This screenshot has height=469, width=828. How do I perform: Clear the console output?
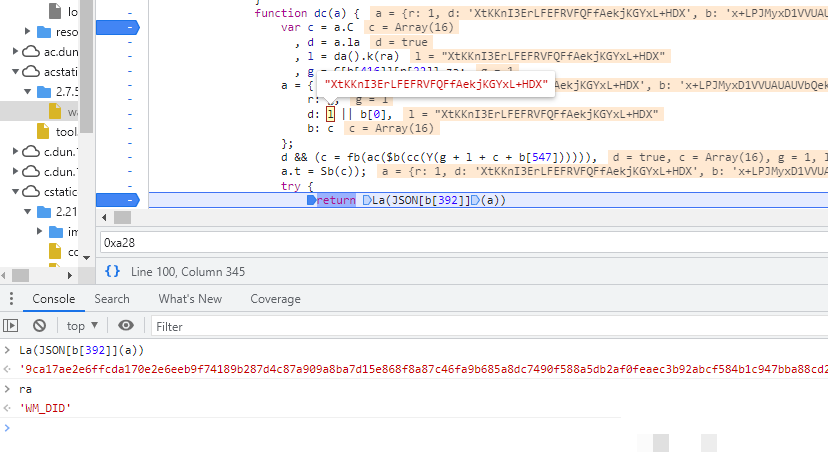coord(39,326)
